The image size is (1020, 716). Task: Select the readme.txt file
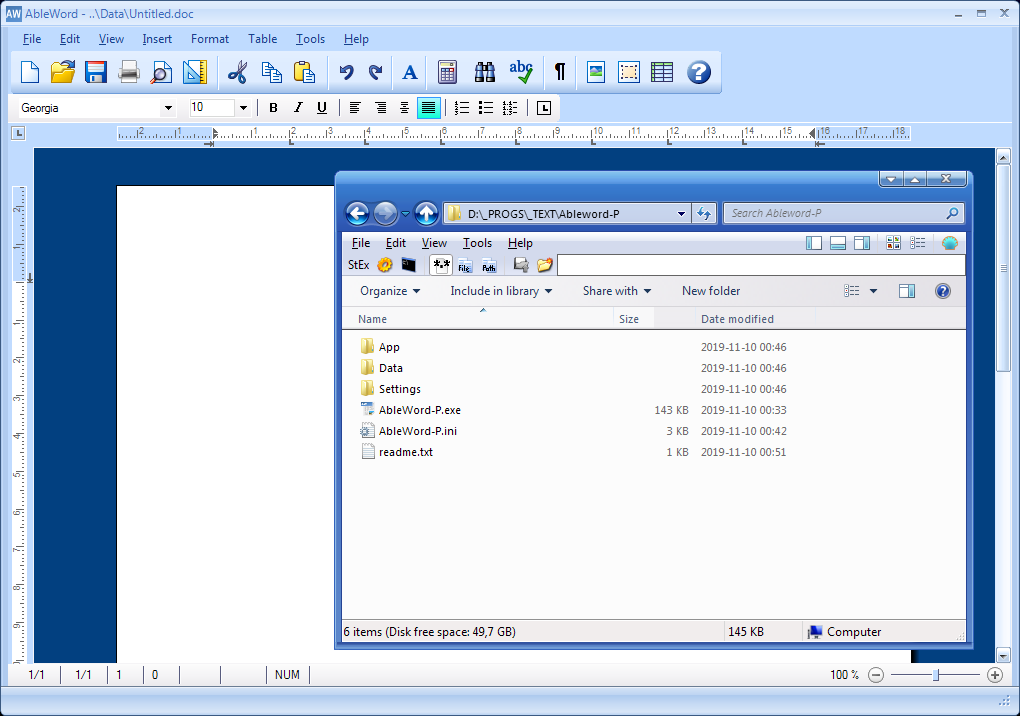(405, 452)
